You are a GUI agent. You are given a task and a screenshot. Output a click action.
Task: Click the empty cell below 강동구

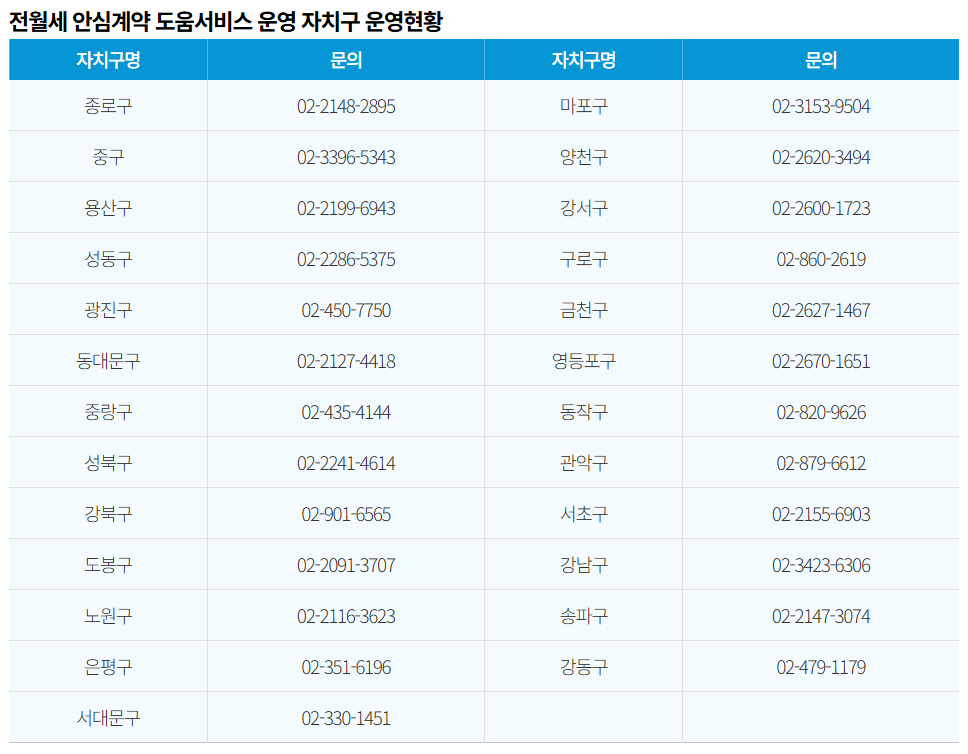pos(581,717)
